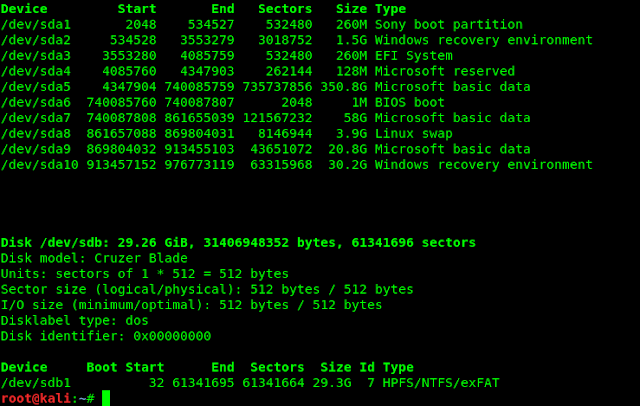The width and height of the screenshot is (640, 406).
Task: Click the /dev/sda2 device entry
Action: 36,40
